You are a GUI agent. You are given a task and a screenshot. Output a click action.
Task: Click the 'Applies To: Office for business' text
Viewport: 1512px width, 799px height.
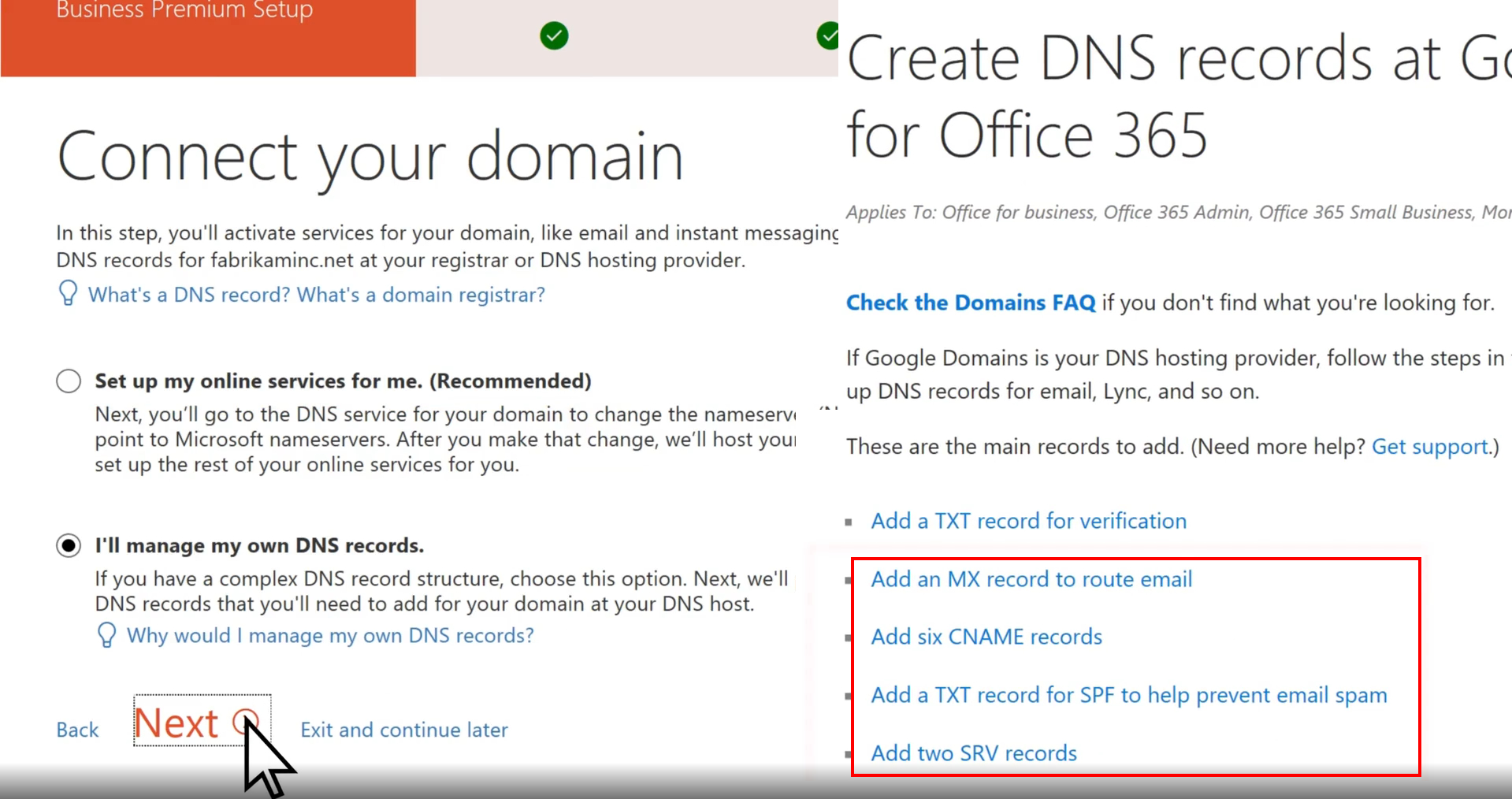(x=1178, y=212)
